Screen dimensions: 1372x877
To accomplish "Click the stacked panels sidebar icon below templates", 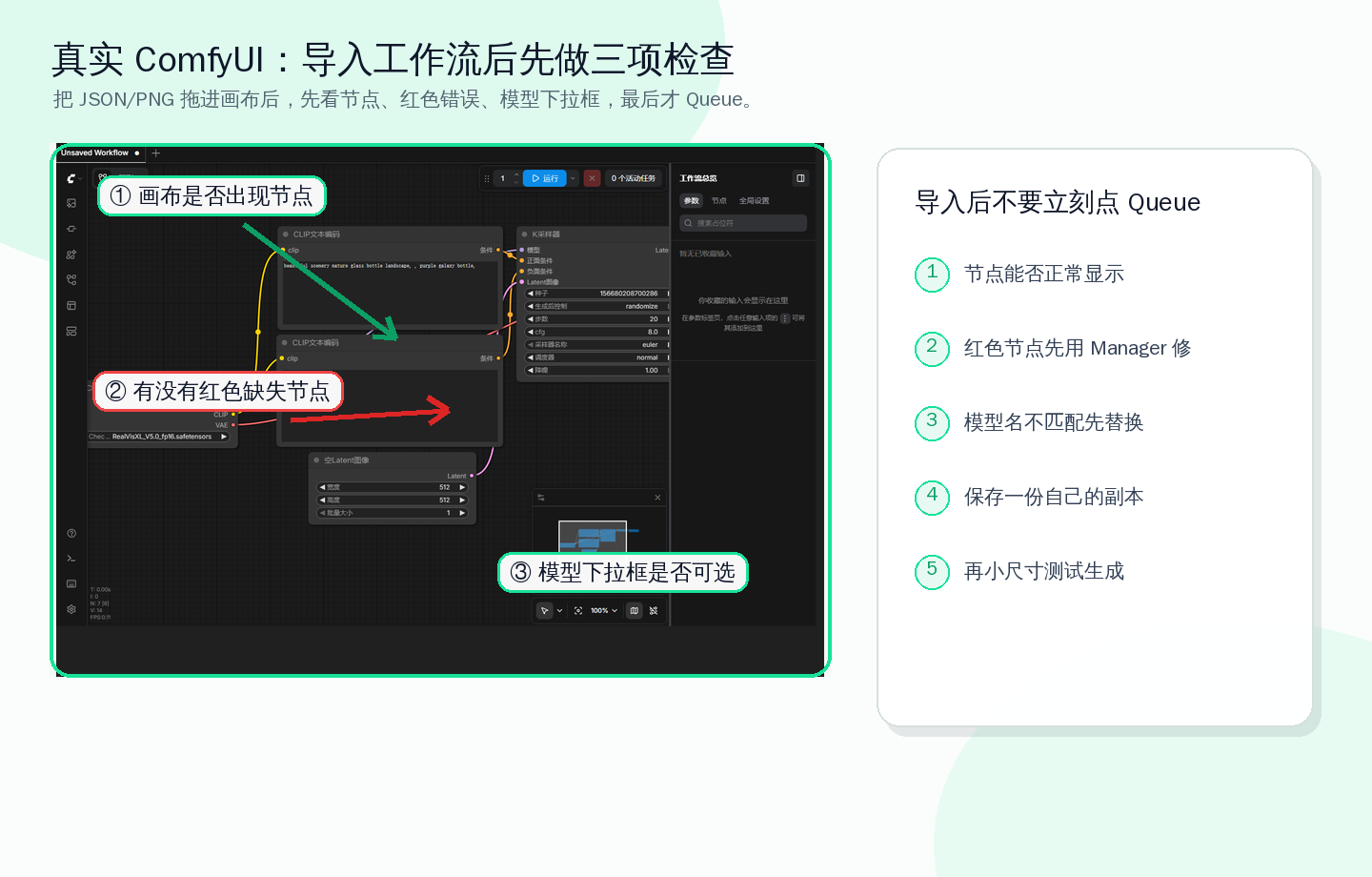I will (71, 332).
